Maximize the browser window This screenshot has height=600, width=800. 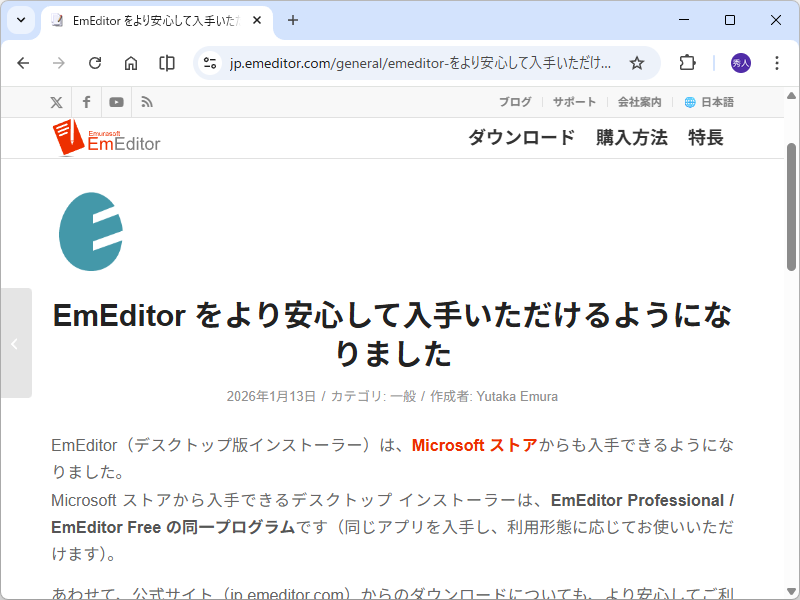[730, 20]
